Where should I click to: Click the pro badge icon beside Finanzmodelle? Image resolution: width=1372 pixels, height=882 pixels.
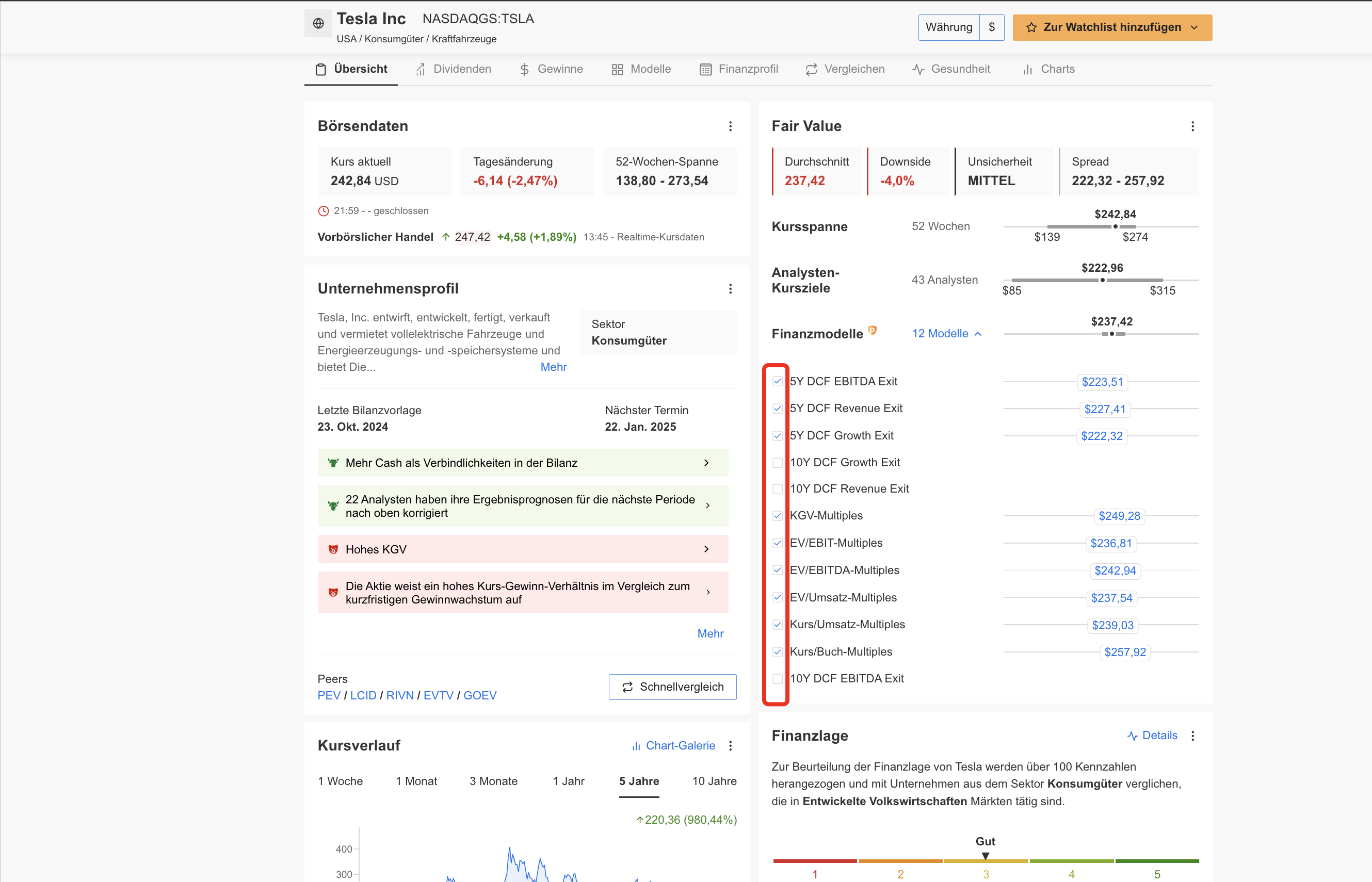tap(873, 330)
